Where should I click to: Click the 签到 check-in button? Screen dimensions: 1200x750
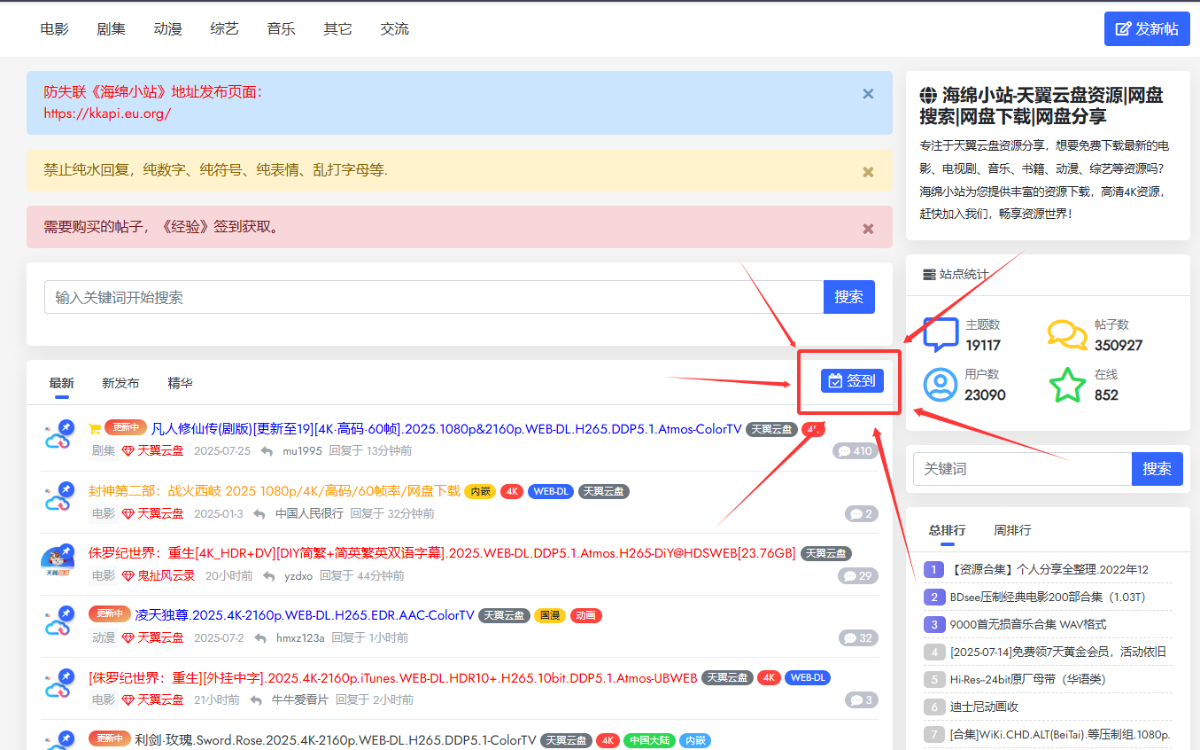coord(852,381)
